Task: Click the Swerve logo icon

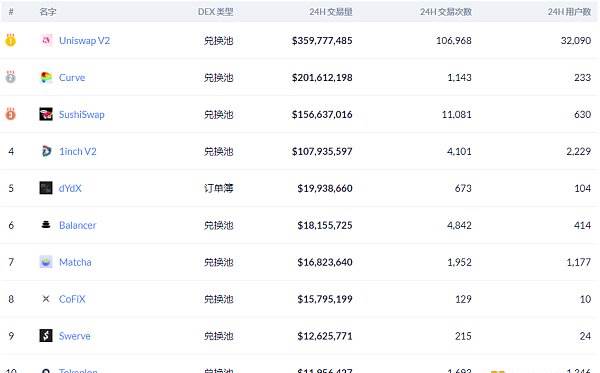Action: click(x=46, y=336)
